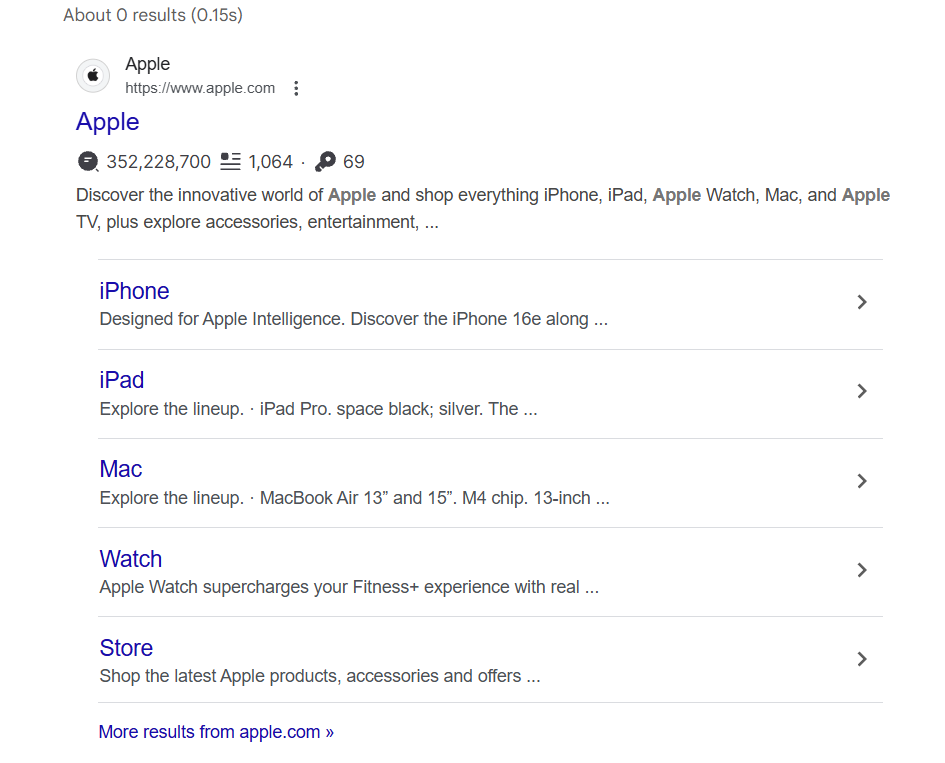The width and height of the screenshot is (945, 763).
Task: Open the three-dot menu beside apple.com URL
Action: pyautogui.click(x=296, y=89)
